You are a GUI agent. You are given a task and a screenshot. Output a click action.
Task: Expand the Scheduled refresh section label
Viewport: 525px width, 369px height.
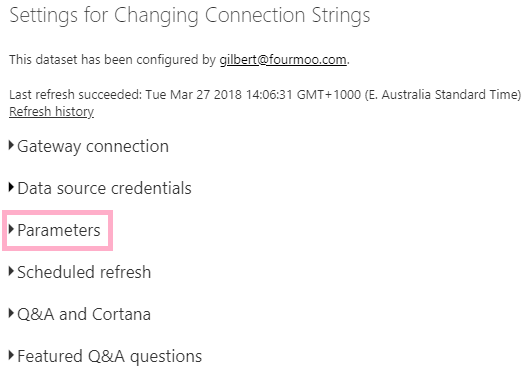[x=84, y=272]
